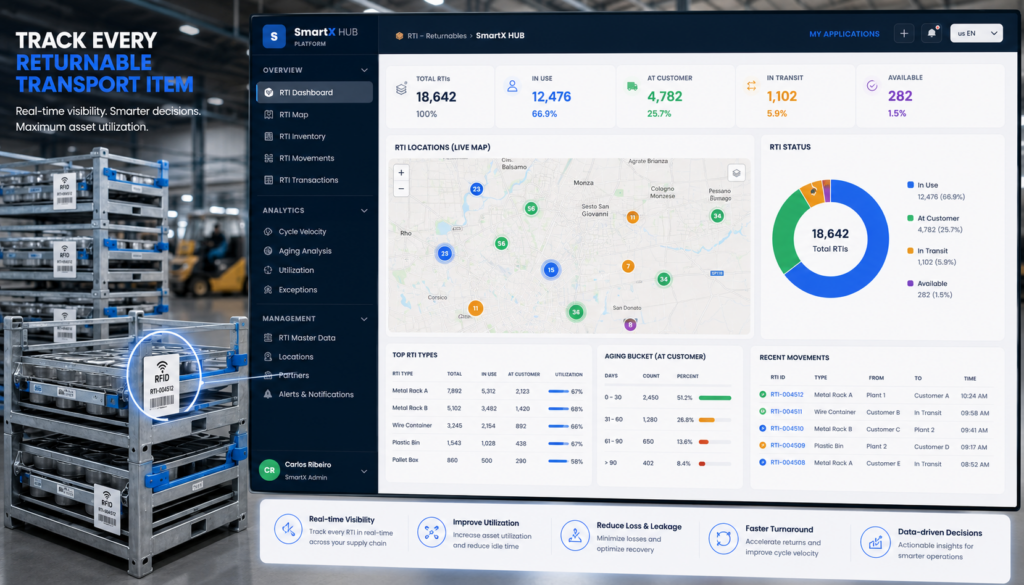Image resolution: width=1024 pixels, height=585 pixels.
Task: Select the At Customer legend swatch
Action: [x=910, y=218]
